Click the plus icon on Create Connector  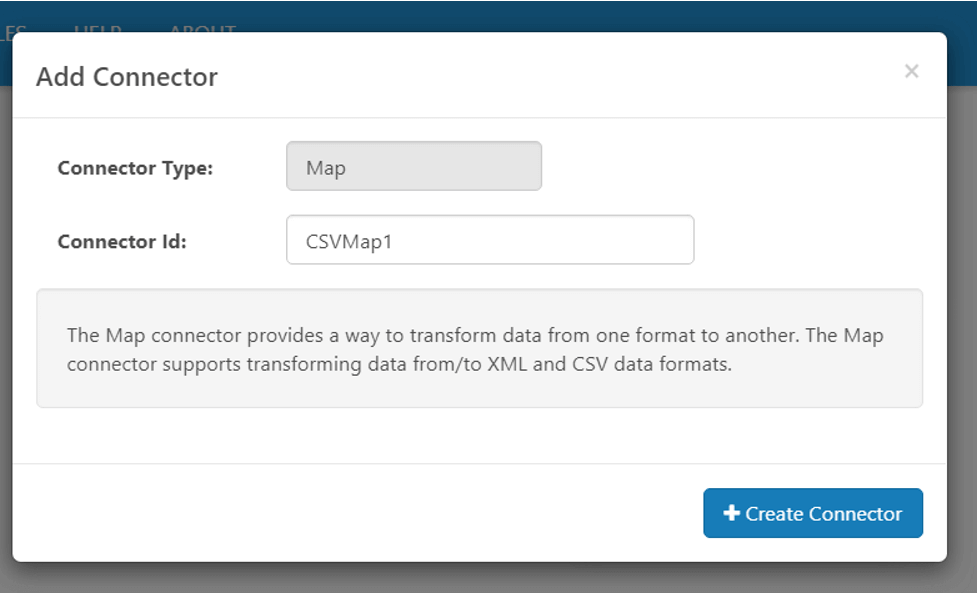click(x=731, y=513)
